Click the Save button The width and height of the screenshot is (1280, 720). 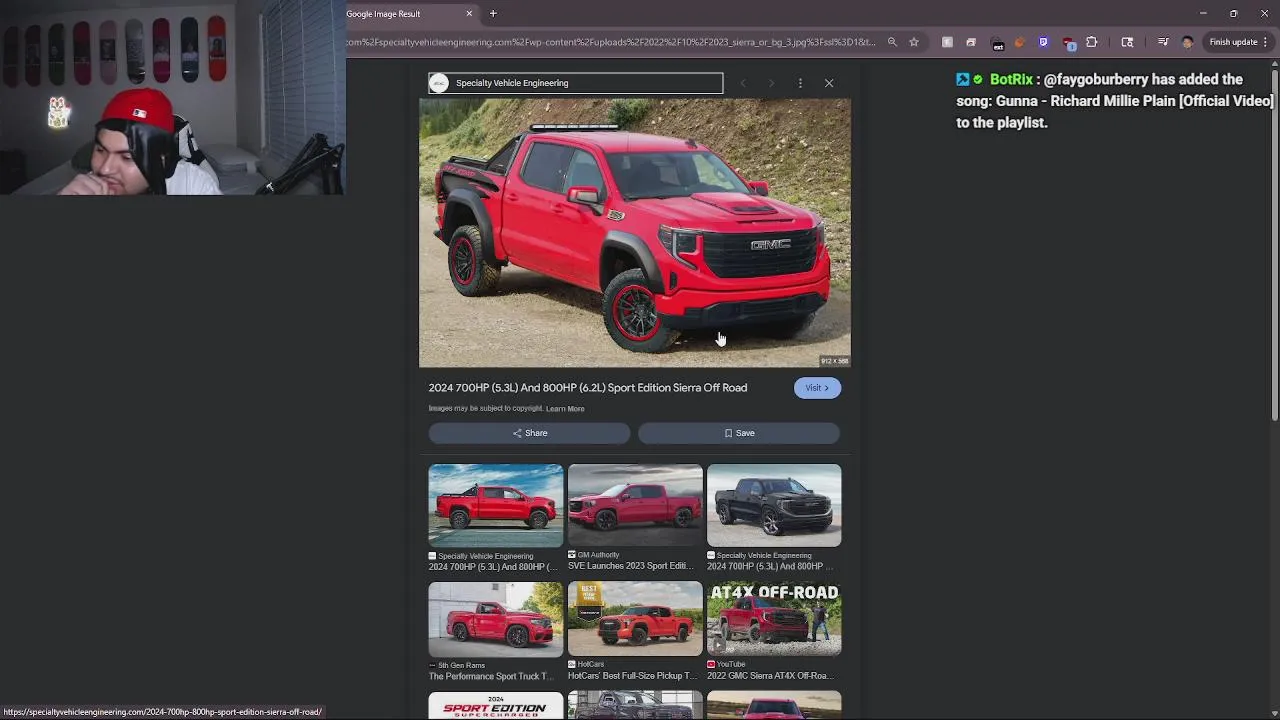tap(739, 433)
